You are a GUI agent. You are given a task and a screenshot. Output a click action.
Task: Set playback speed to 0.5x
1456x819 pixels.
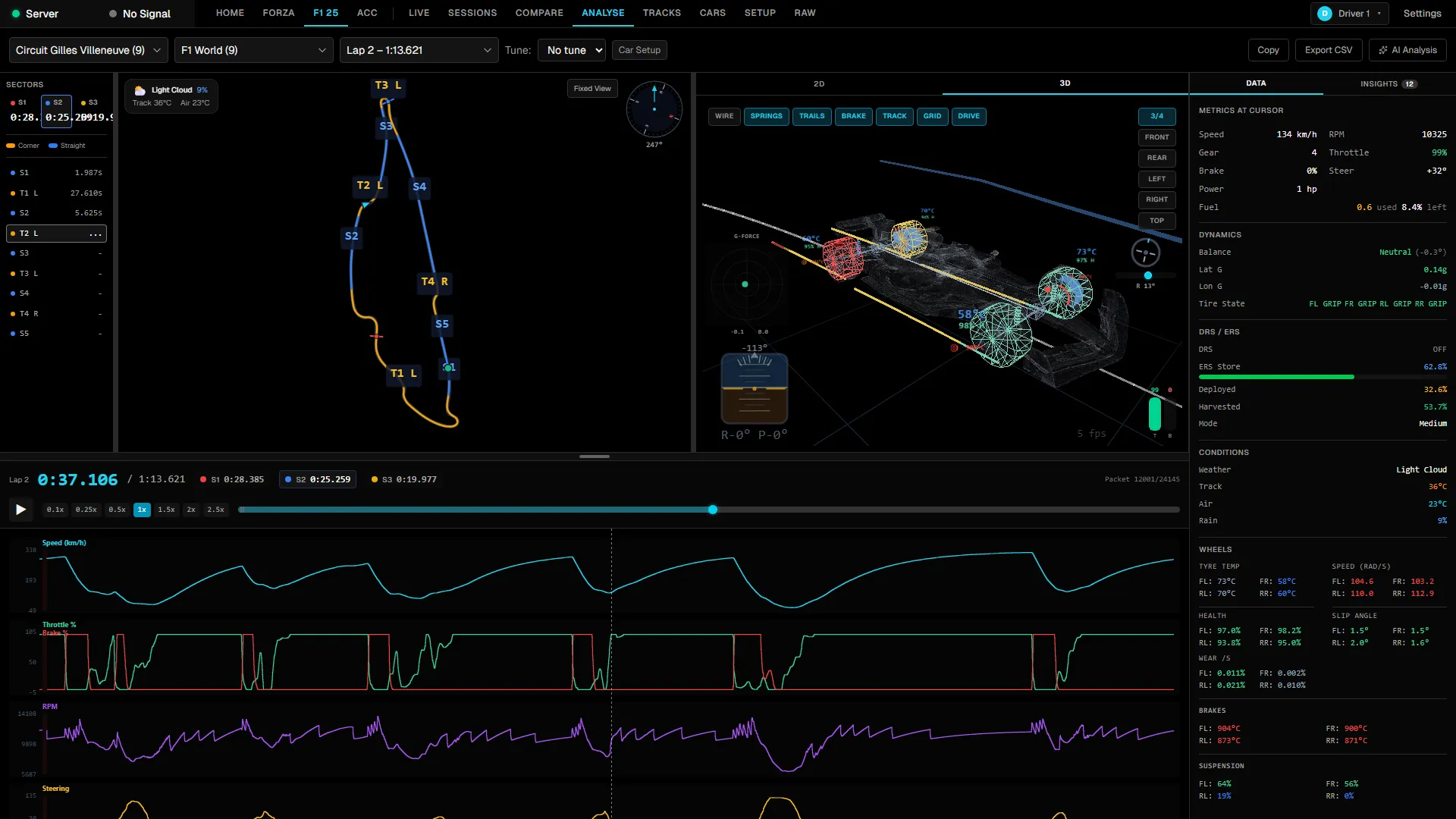(117, 510)
